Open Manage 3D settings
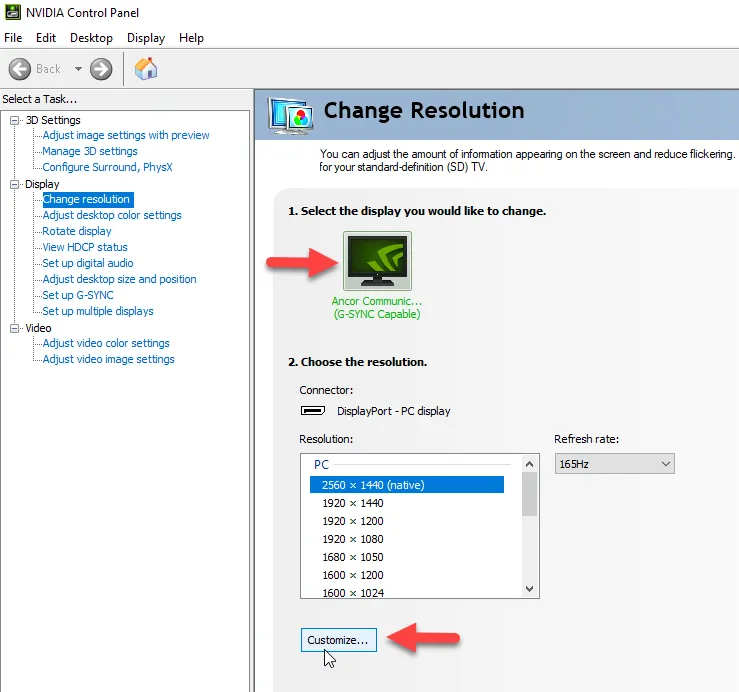This screenshot has width=739, height=692. [x=90, y=151]
